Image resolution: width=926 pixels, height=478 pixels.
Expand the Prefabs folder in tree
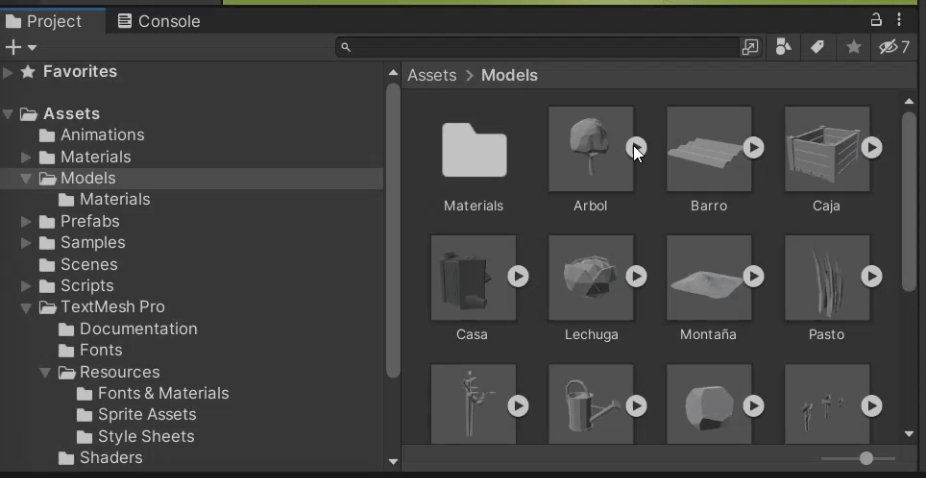tap(27, 221)
